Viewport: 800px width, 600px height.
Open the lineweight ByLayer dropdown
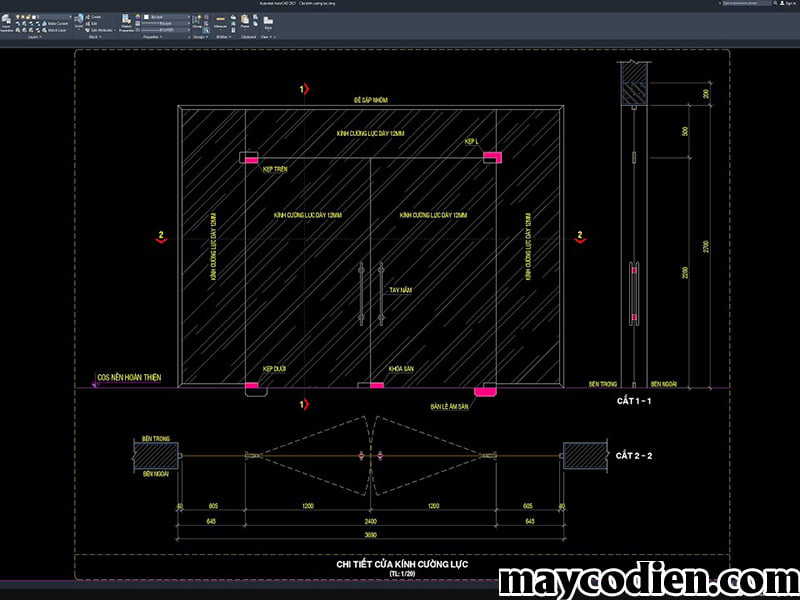pyautogui.click(x=165, y=23)
